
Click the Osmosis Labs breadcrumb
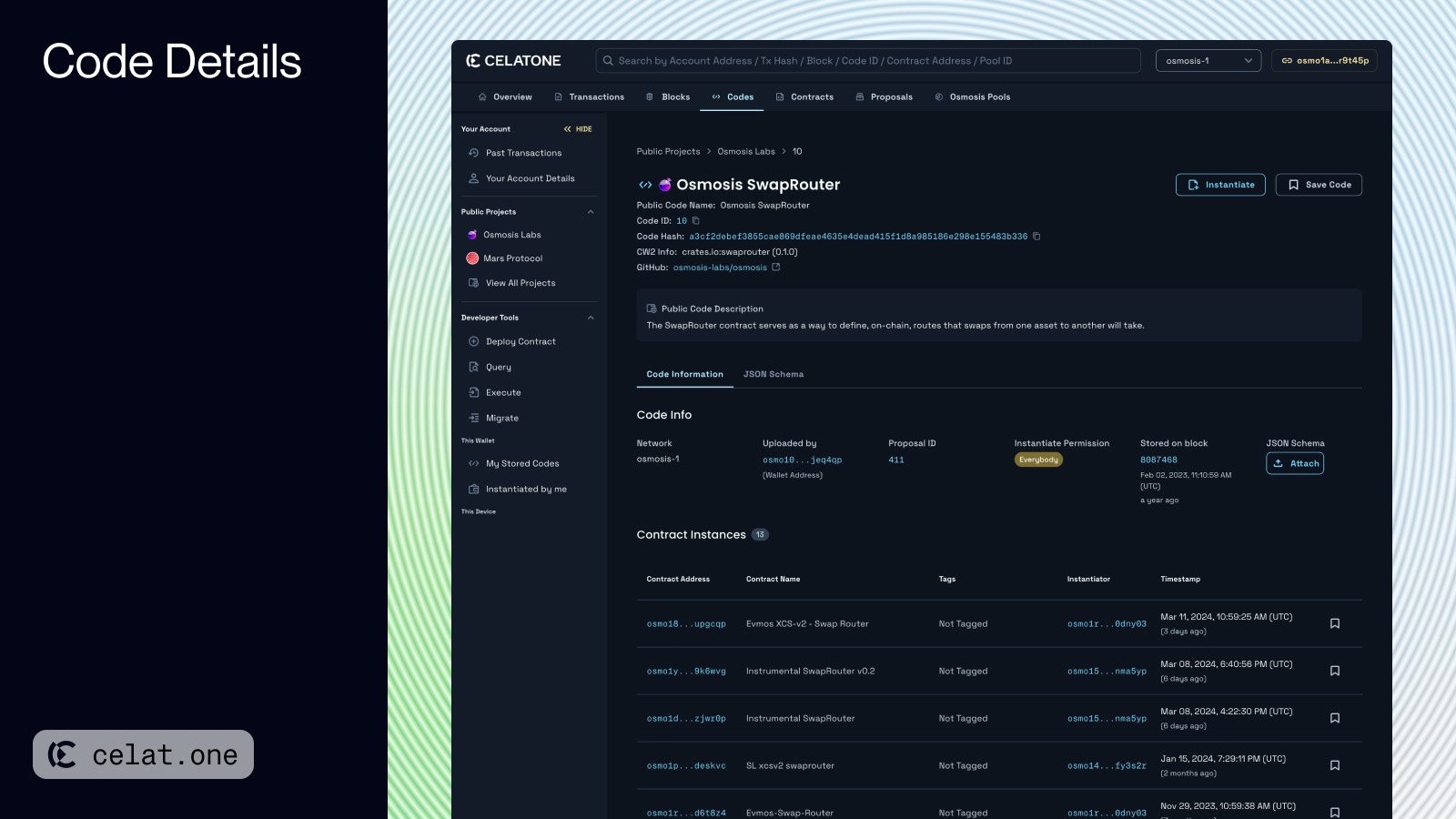[x=746, y=152]
